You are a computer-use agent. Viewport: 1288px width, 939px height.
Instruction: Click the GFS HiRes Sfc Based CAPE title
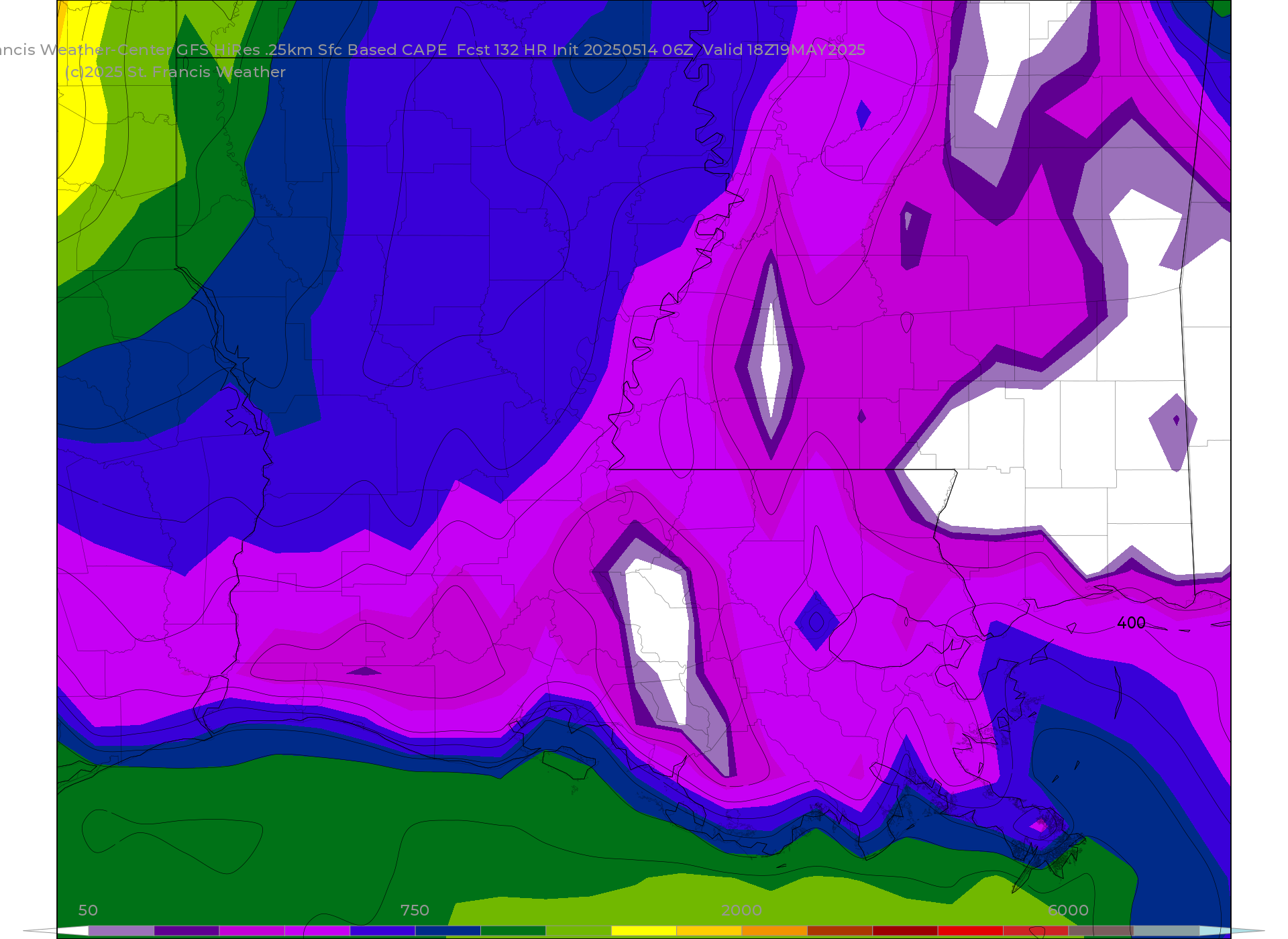312,50
